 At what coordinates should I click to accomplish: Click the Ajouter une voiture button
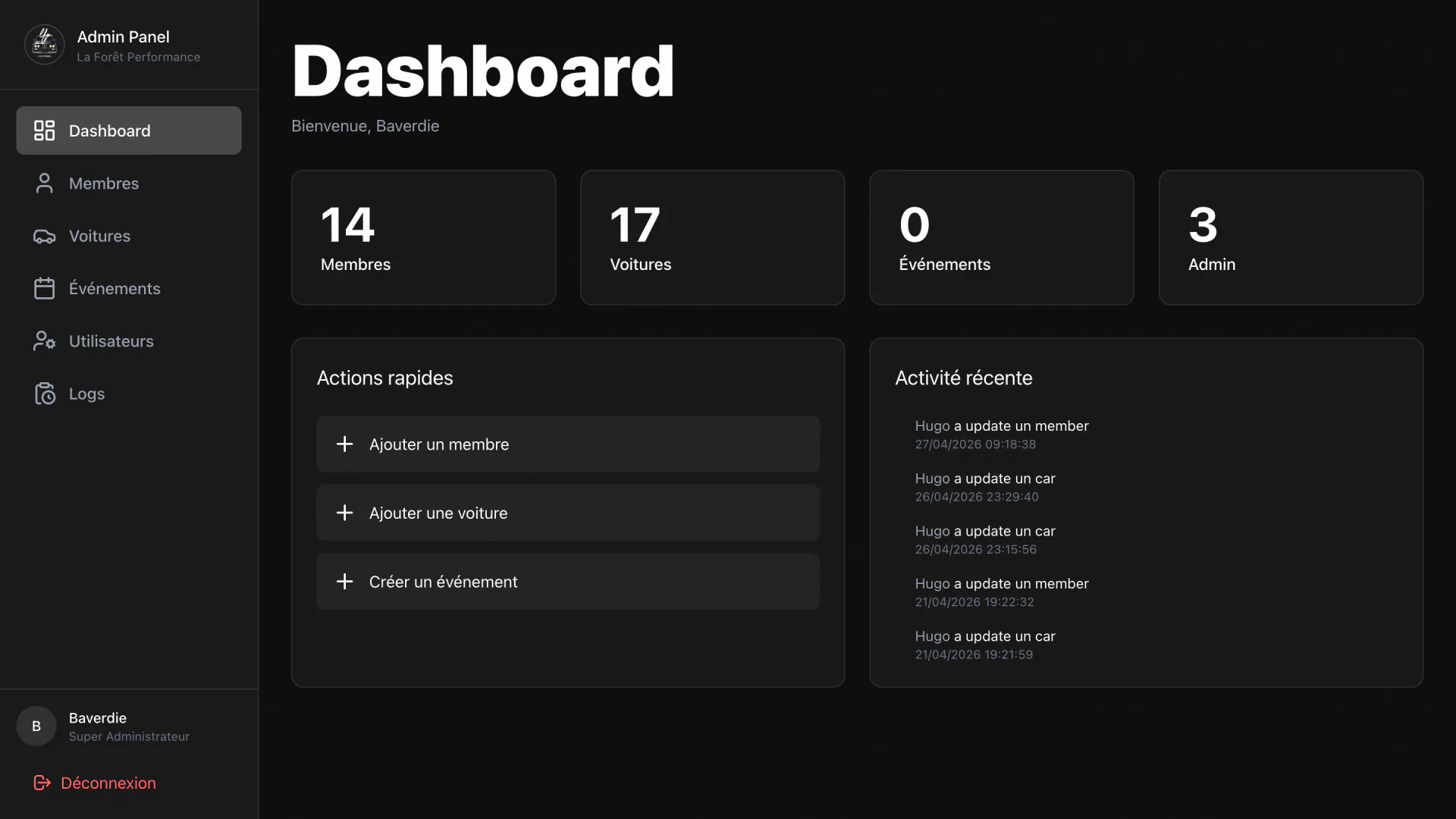[568, 513]
